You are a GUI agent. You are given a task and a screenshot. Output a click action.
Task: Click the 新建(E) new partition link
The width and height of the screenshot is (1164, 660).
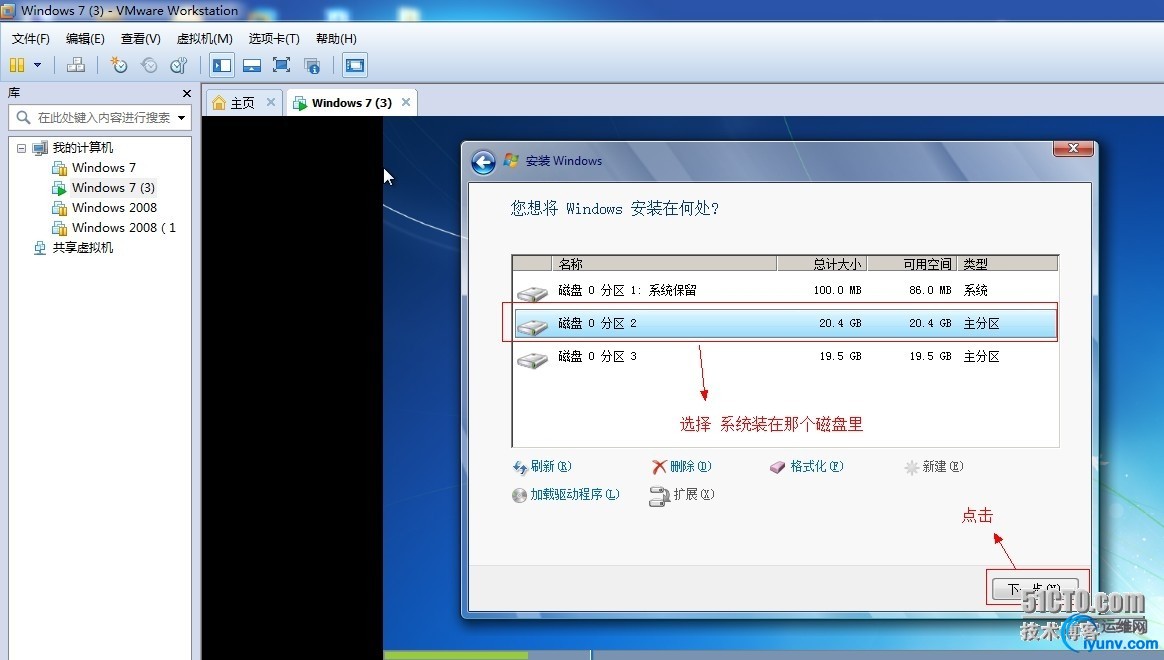(934, 466)
